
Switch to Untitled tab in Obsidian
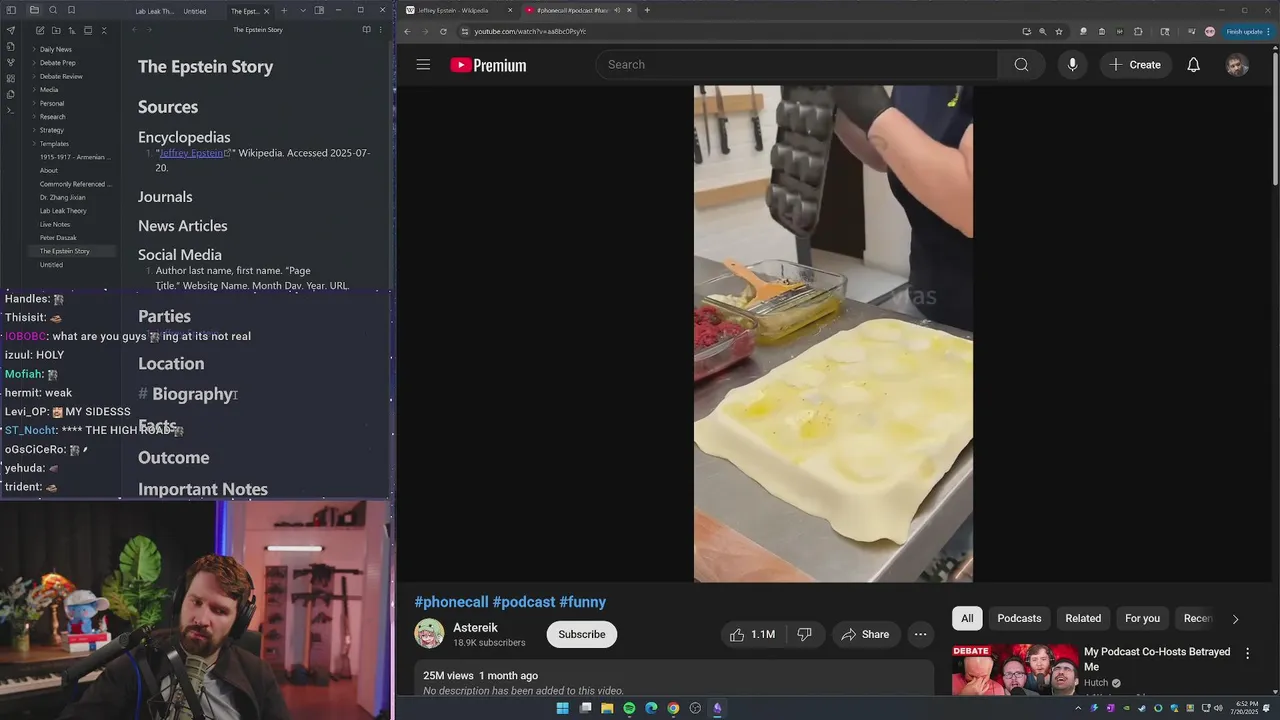point(195,11)
